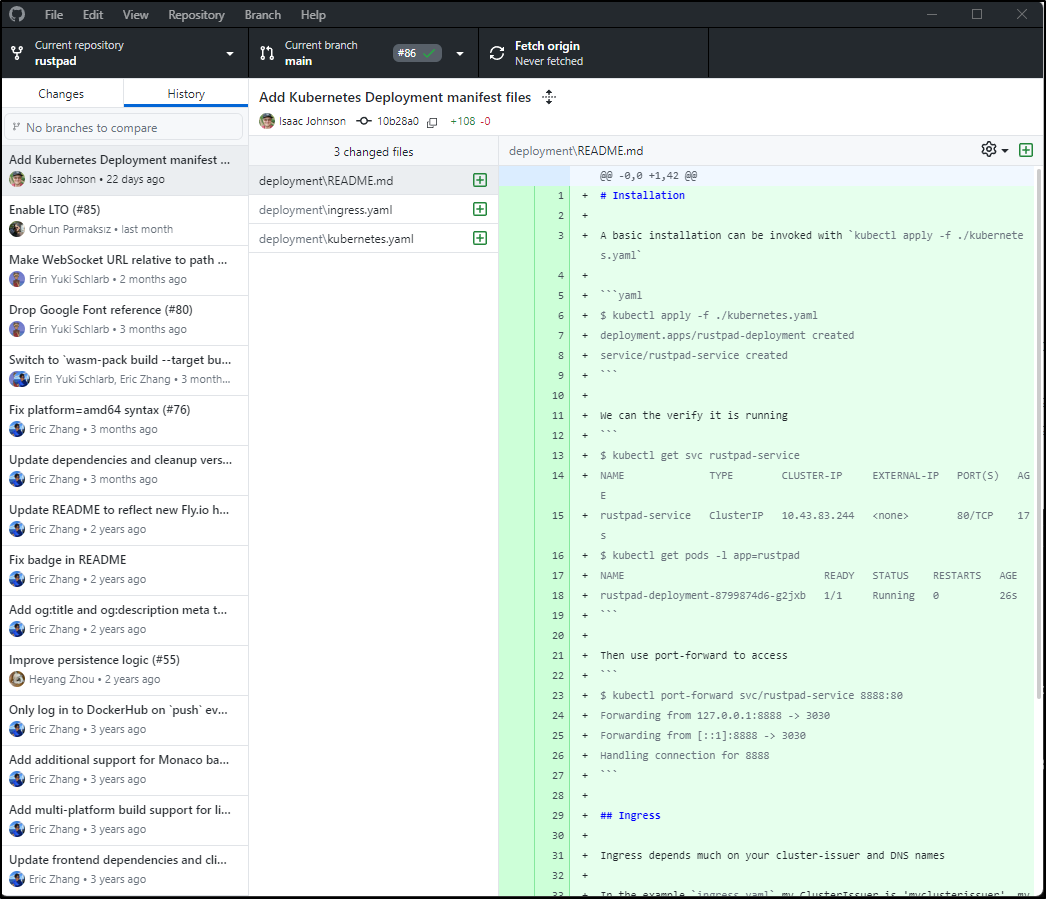
Task: Close the GitHub Desktop window
Action: tap(1021, 14)
